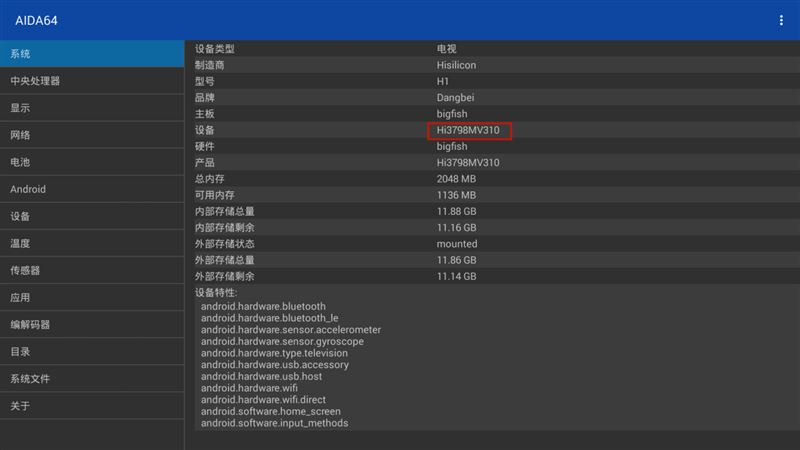Open the three-dot overflow menu
This screenshot has width=800, height=450.
pos(781,20)
